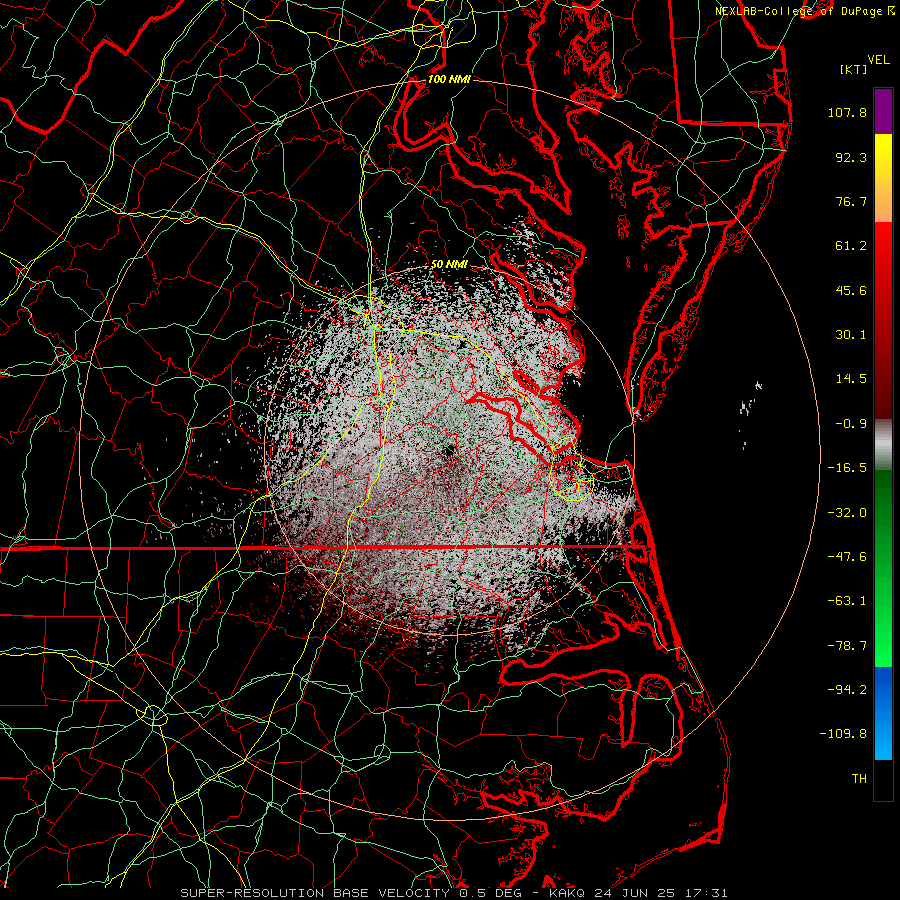The width and height of the screenshot is (900, 900).
Task: Click the 45.6 velocity scale value
Action: [x=851, y=290]
